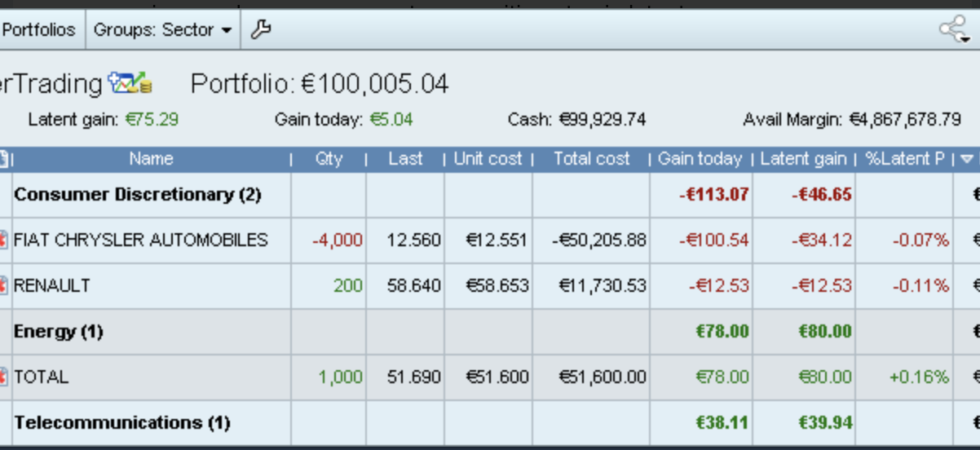Viewport: 980px width, 450px height.
Task: Collapse the Consumer Discretionary (2) group
Action: coord(138,195)
